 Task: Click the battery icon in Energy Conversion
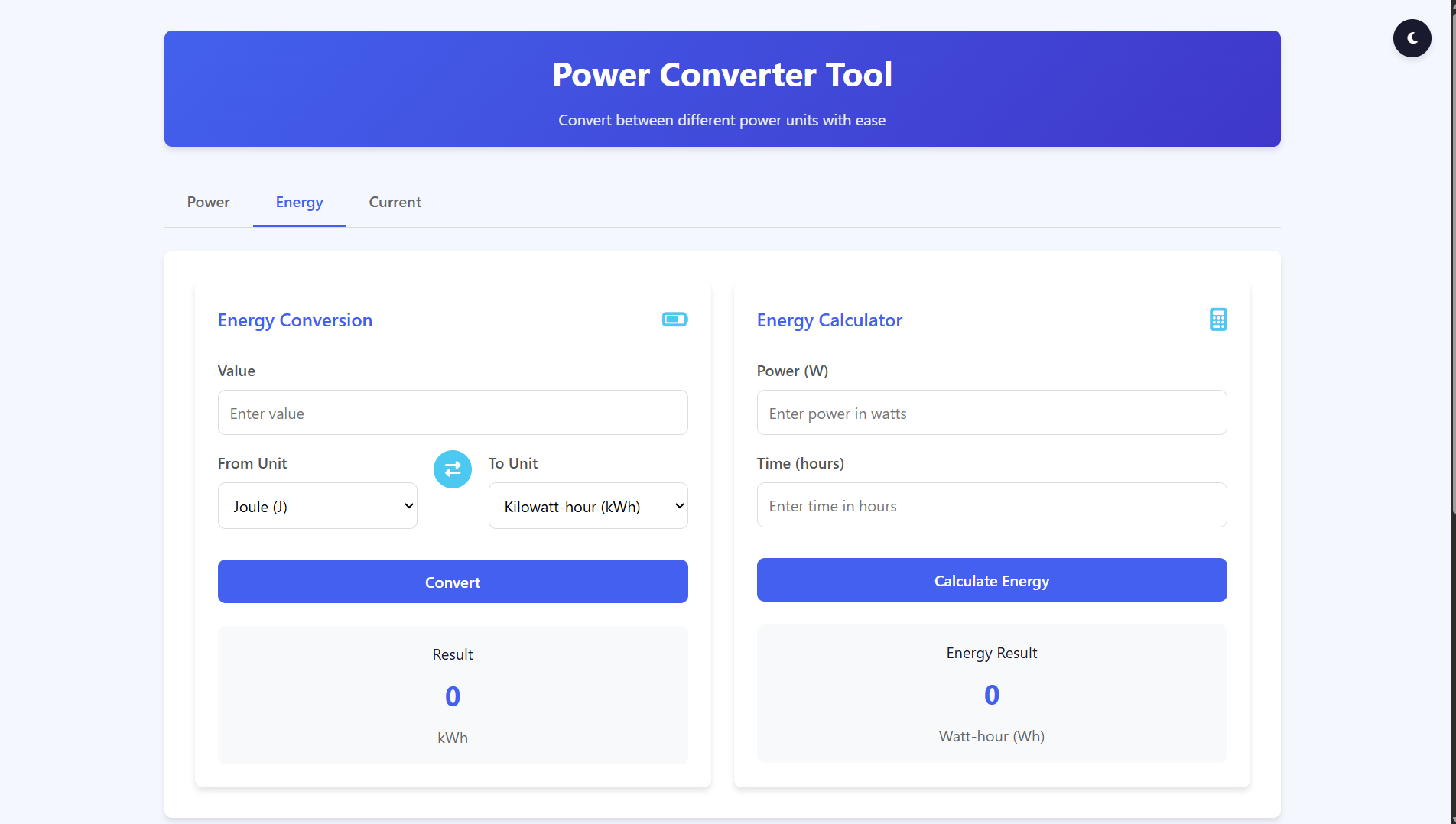pos(674,320)
